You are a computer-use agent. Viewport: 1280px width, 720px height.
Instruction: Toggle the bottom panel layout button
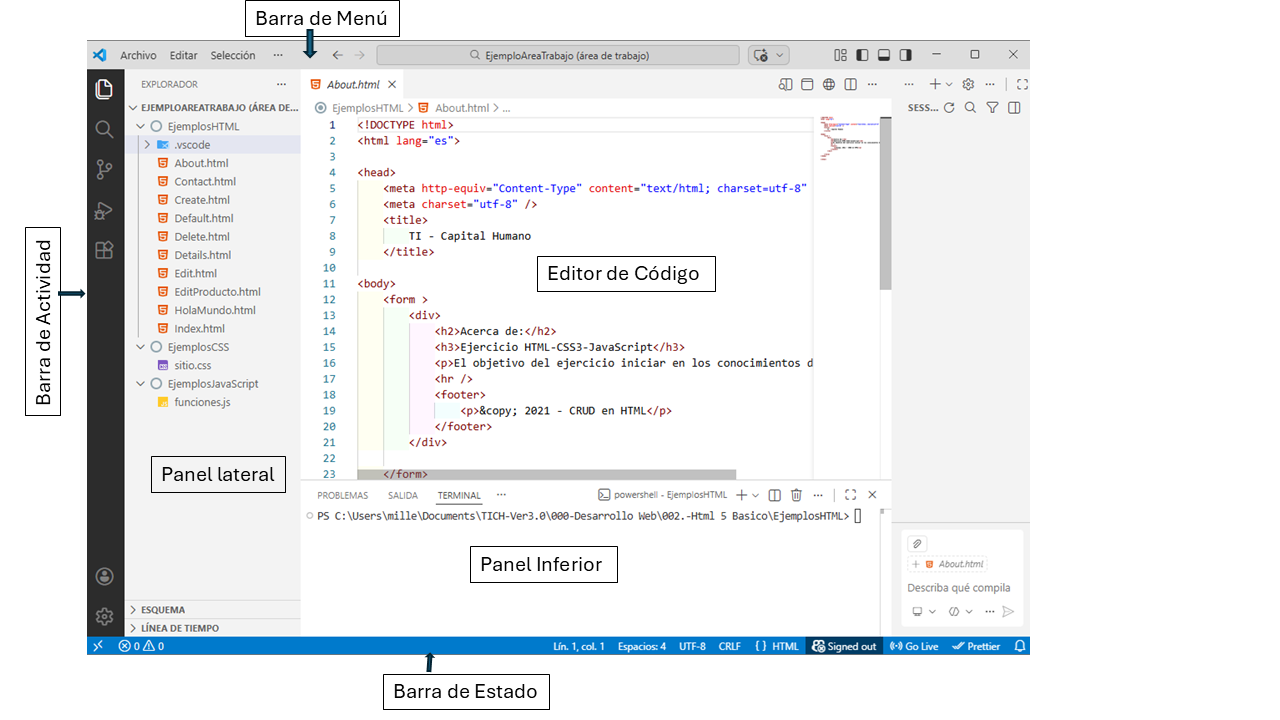[x=884, y=55]
